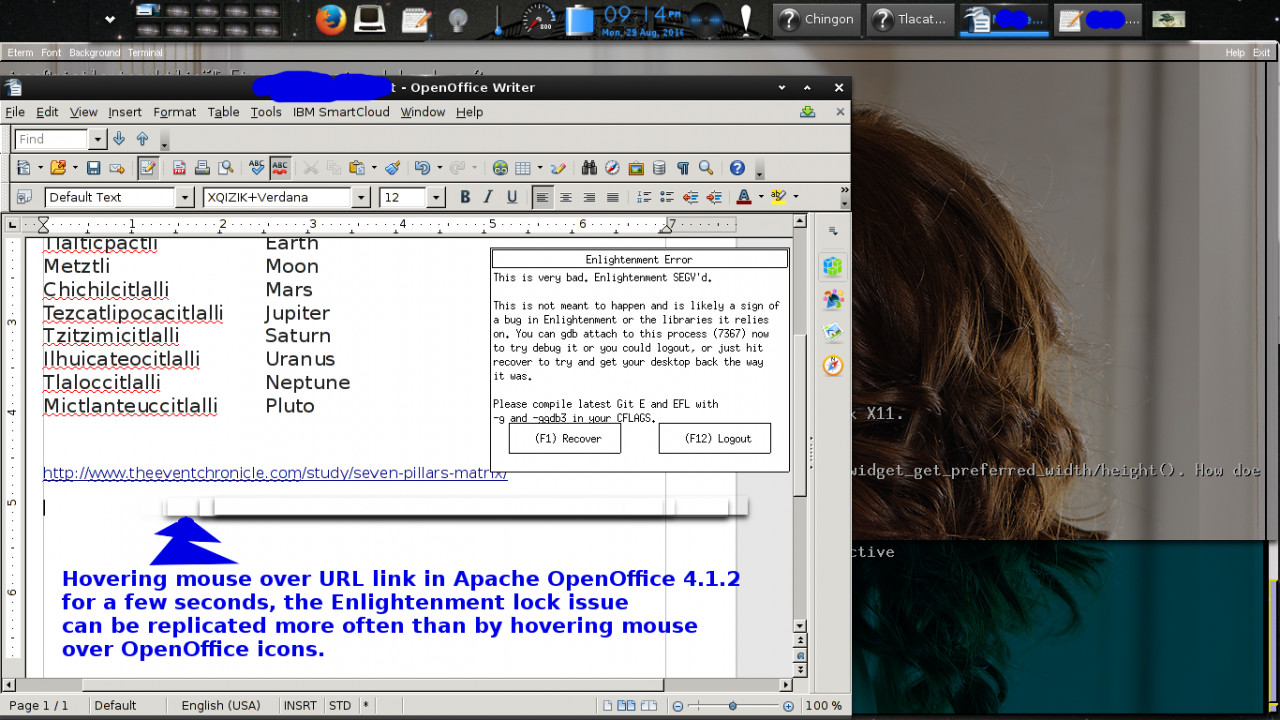
Task: Click the Decrease Indent icon
Action: coord(690,197)
